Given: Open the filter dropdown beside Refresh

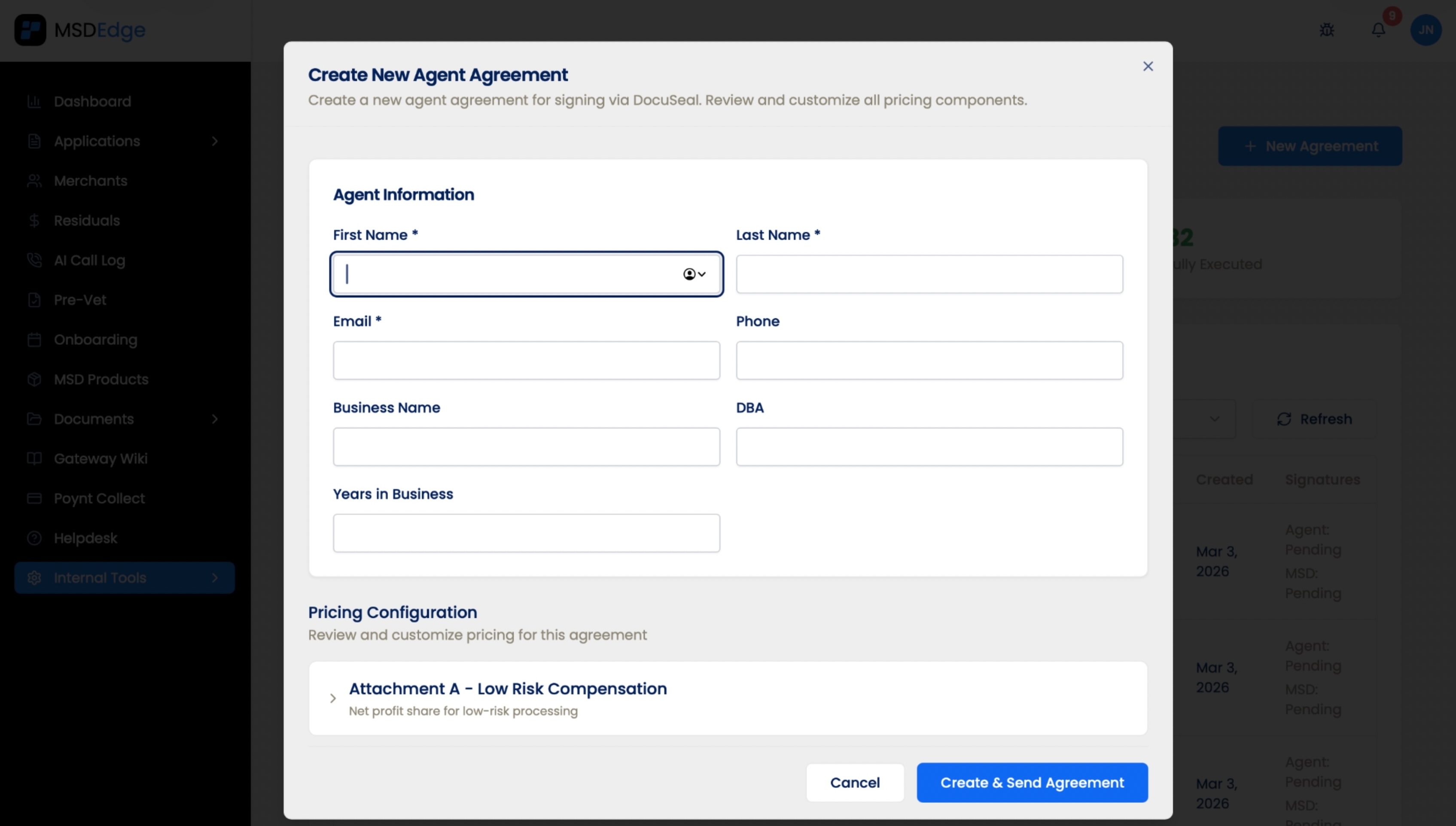Looking at the screenshot, I should click(x=1214, y=419).
